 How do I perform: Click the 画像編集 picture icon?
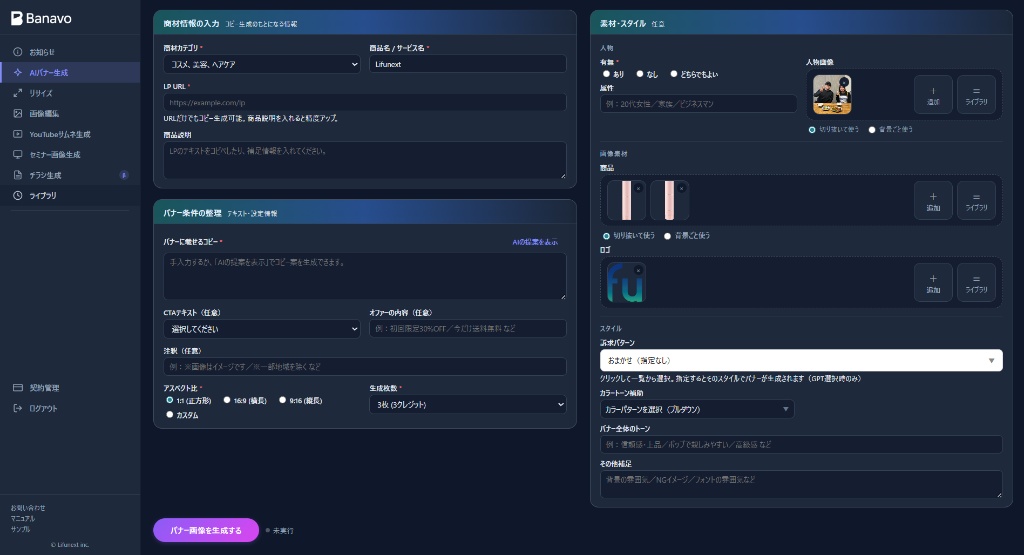(x=18, y=113)
